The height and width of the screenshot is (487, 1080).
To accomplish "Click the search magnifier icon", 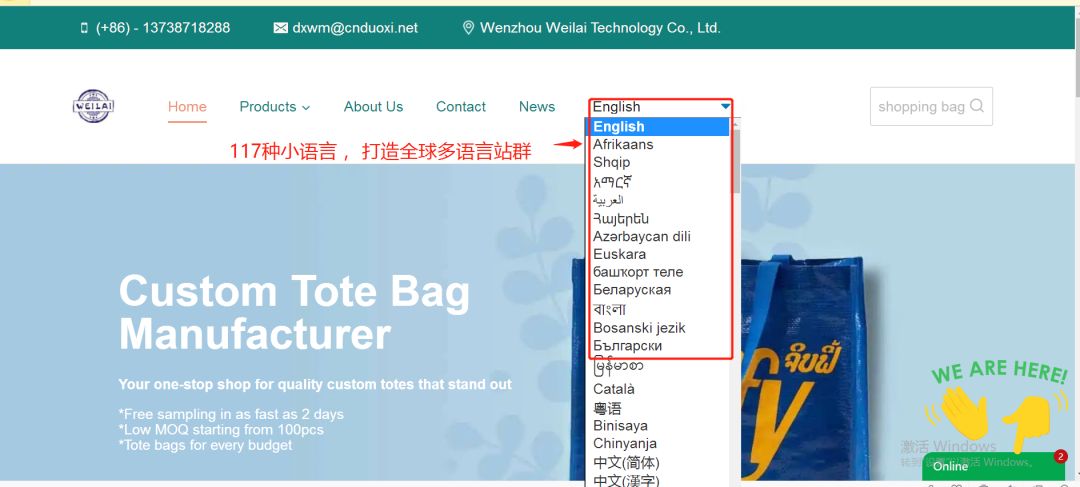I will pyautogui.click(x=977, y=106).
